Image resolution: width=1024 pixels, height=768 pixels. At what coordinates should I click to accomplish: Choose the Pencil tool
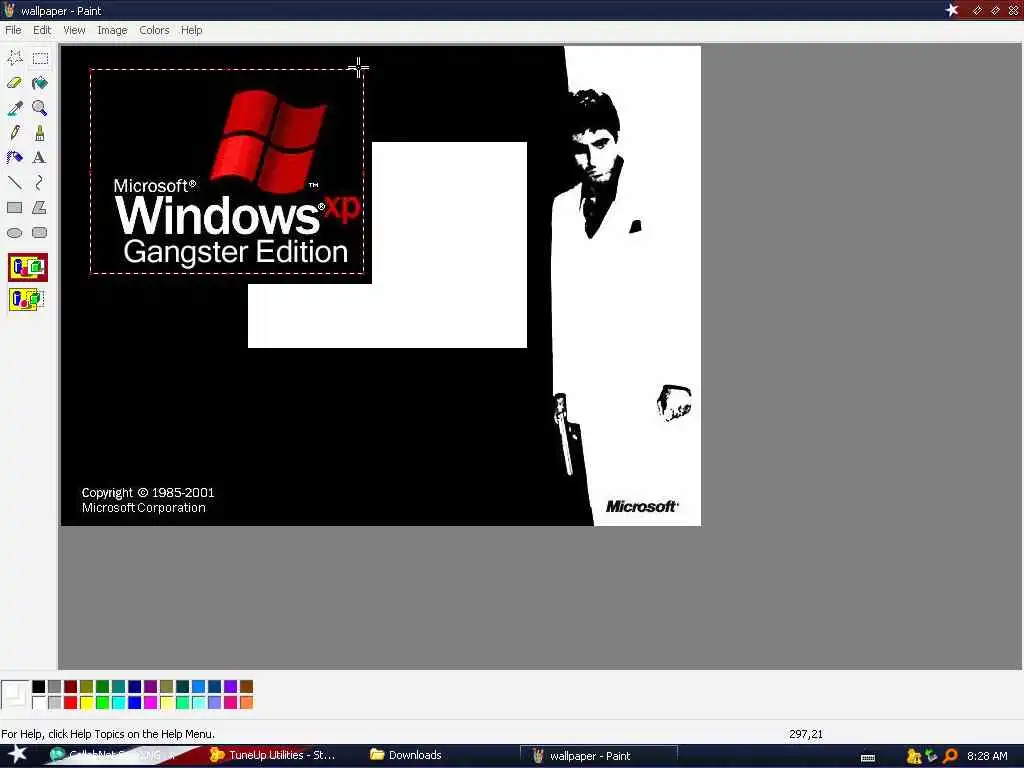tap(14, 133)
